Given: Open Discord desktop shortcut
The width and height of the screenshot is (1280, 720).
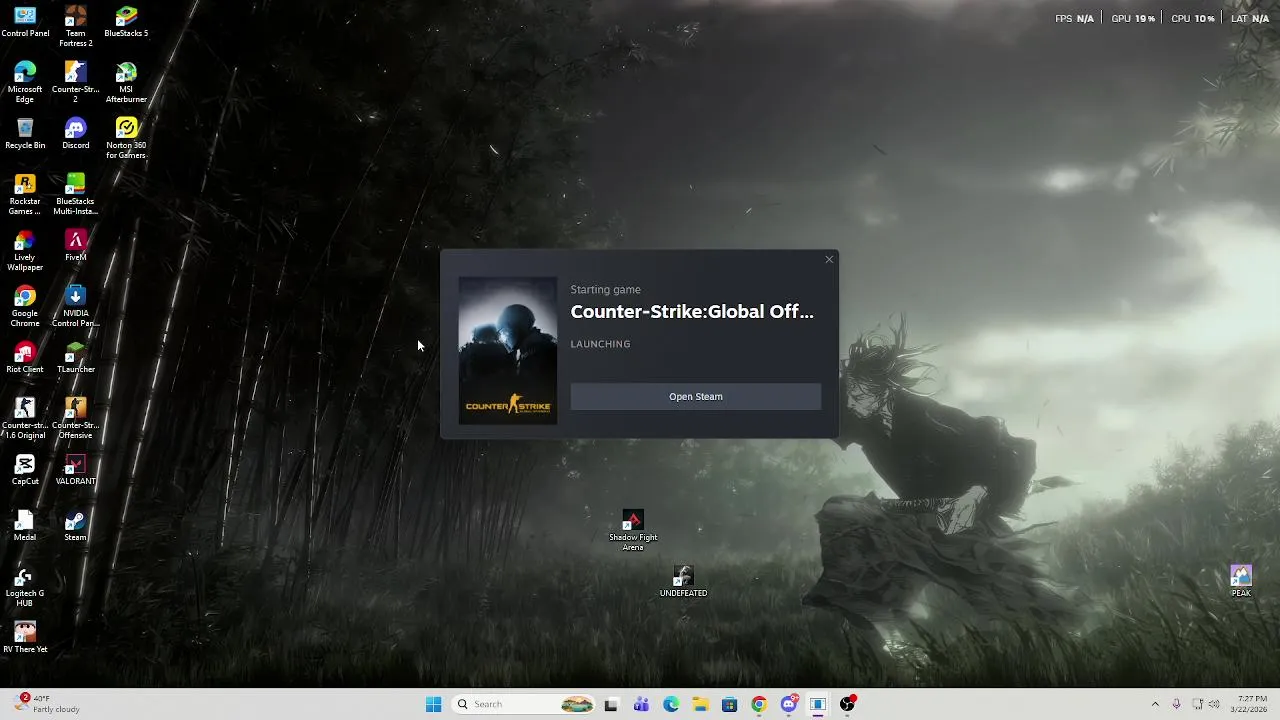Looking at the screenshot, I should pos(75,134).
